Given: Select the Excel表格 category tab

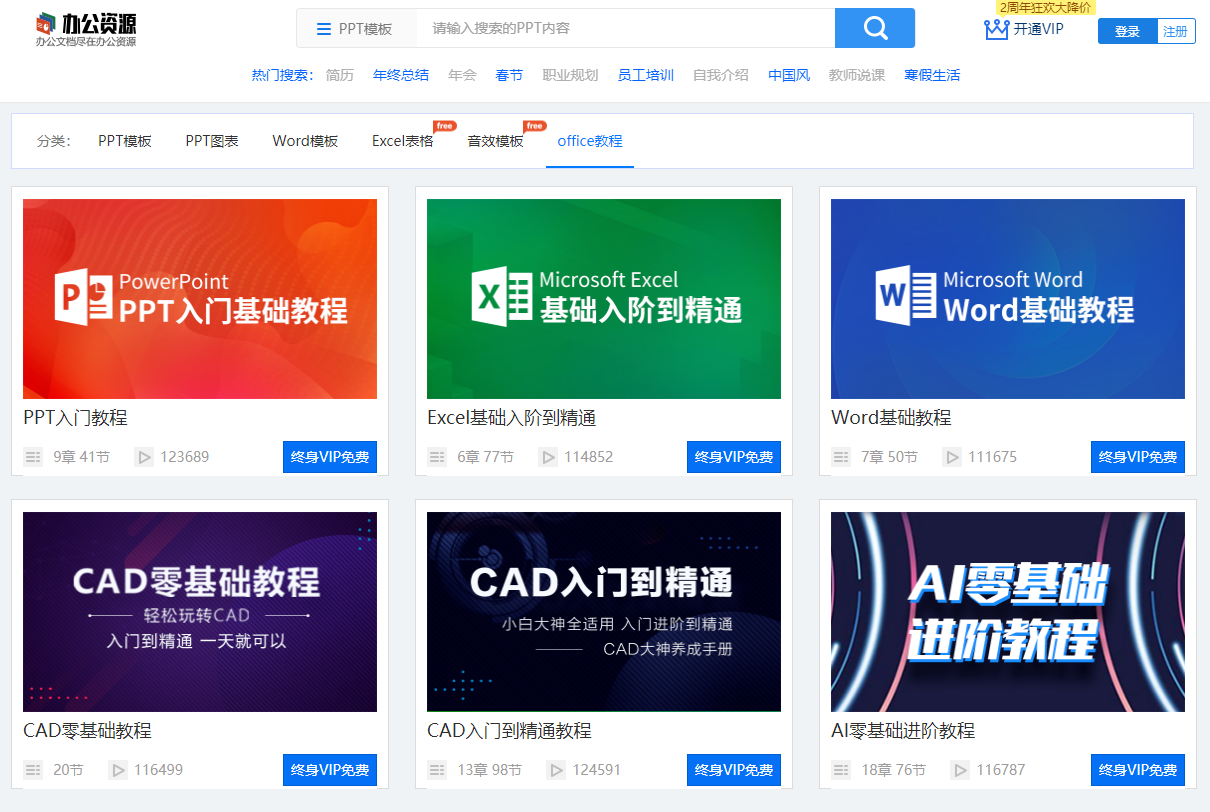Looking at the screenshot, I should 403,141.
